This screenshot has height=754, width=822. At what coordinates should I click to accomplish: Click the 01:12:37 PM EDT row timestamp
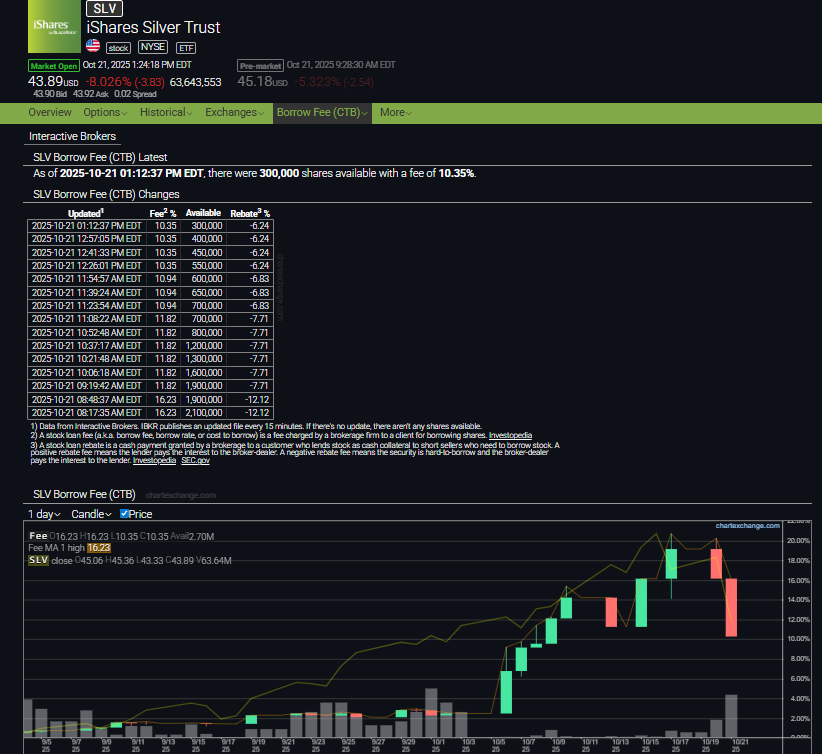(x=86, y=226)
